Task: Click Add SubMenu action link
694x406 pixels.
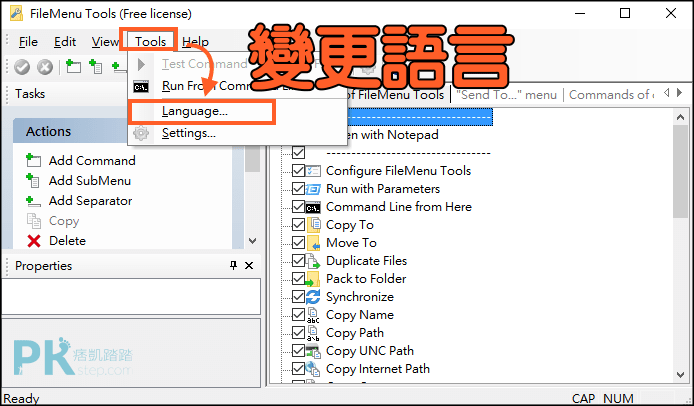Action: (90, 181)
